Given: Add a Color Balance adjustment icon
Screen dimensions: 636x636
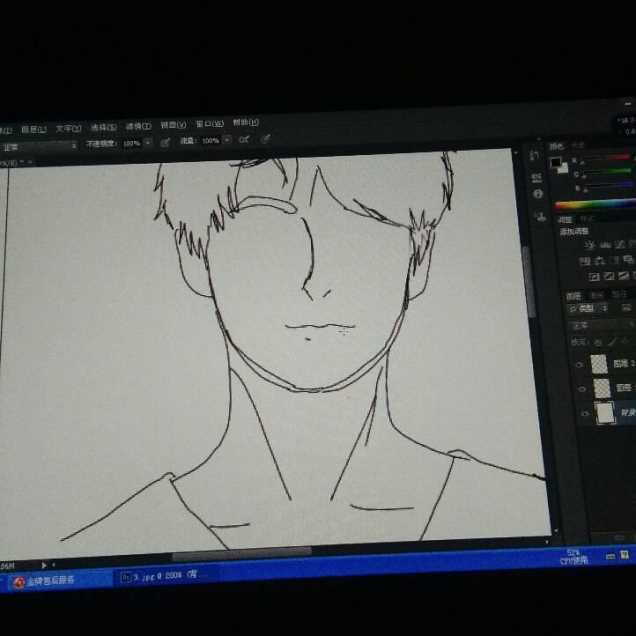Looking at the screenshot, I should [614, 260].
